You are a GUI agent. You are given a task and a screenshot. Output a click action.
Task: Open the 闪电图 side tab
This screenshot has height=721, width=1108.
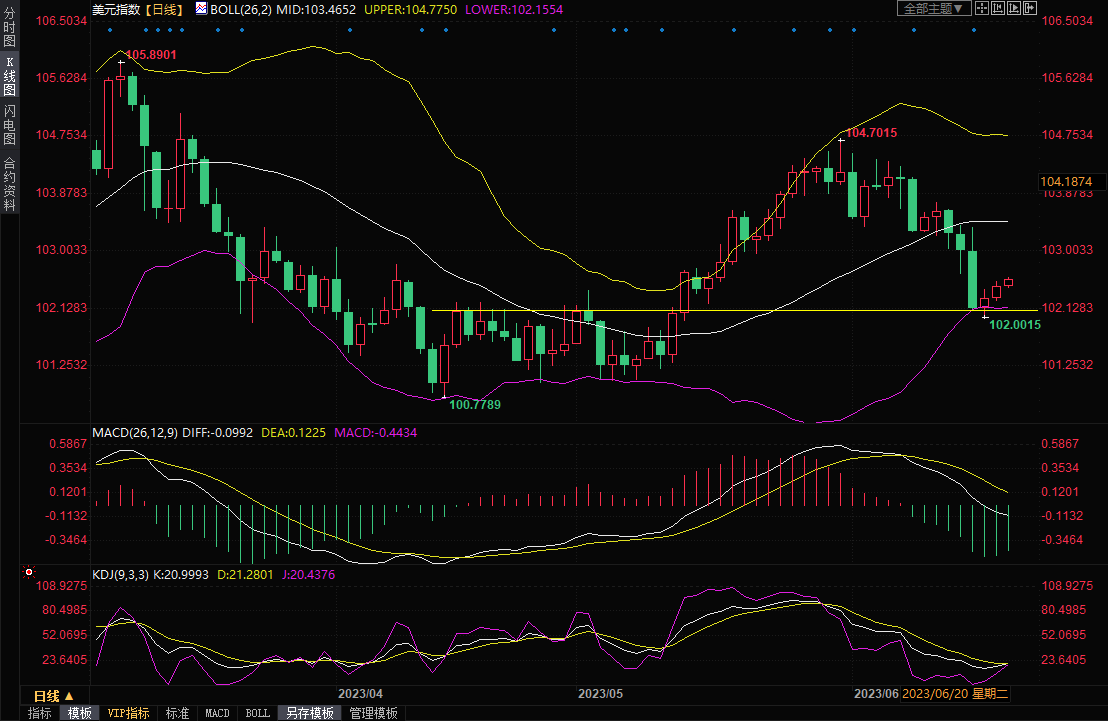click(9, 125)
